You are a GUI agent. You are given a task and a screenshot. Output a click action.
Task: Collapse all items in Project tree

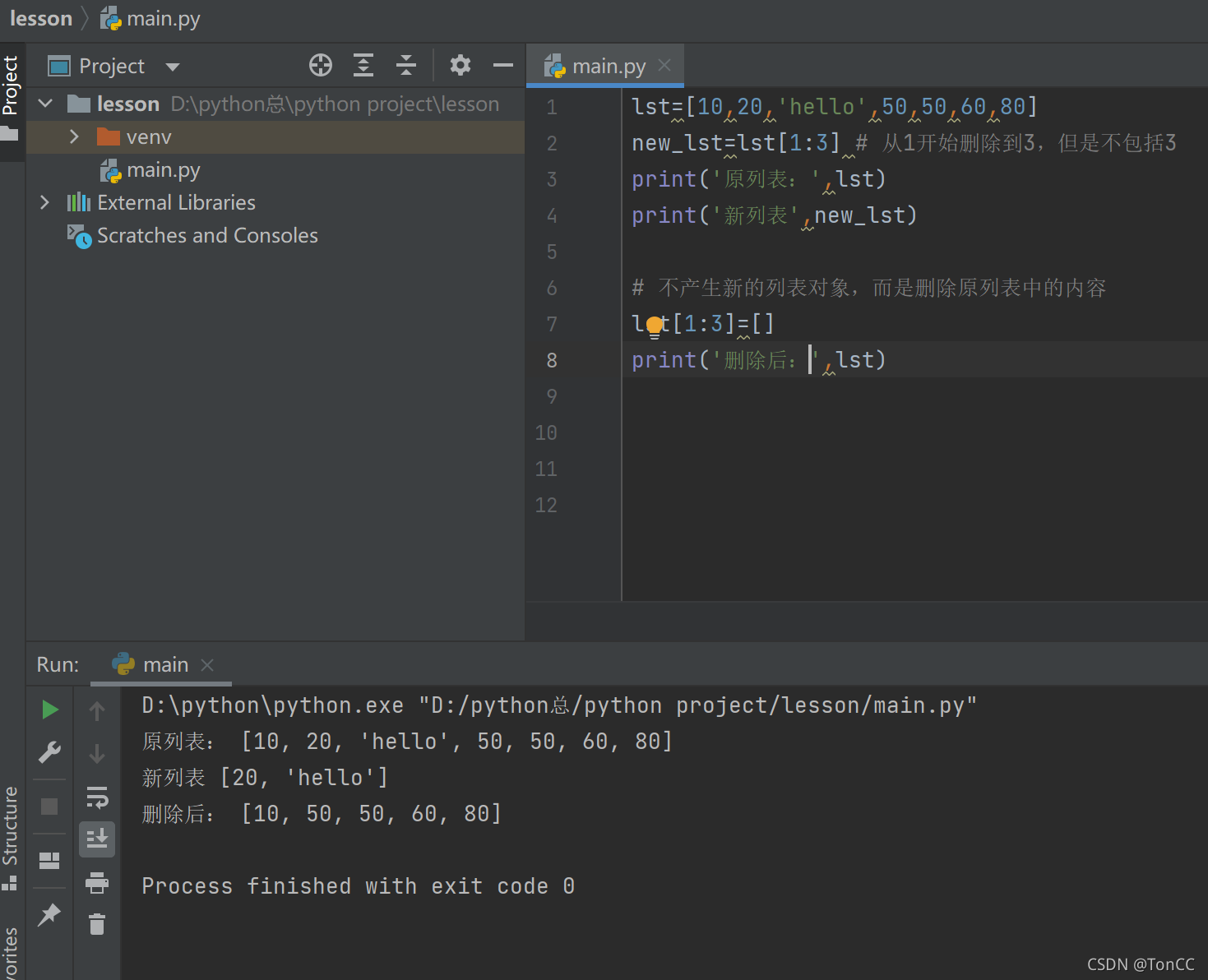point(406,65)
